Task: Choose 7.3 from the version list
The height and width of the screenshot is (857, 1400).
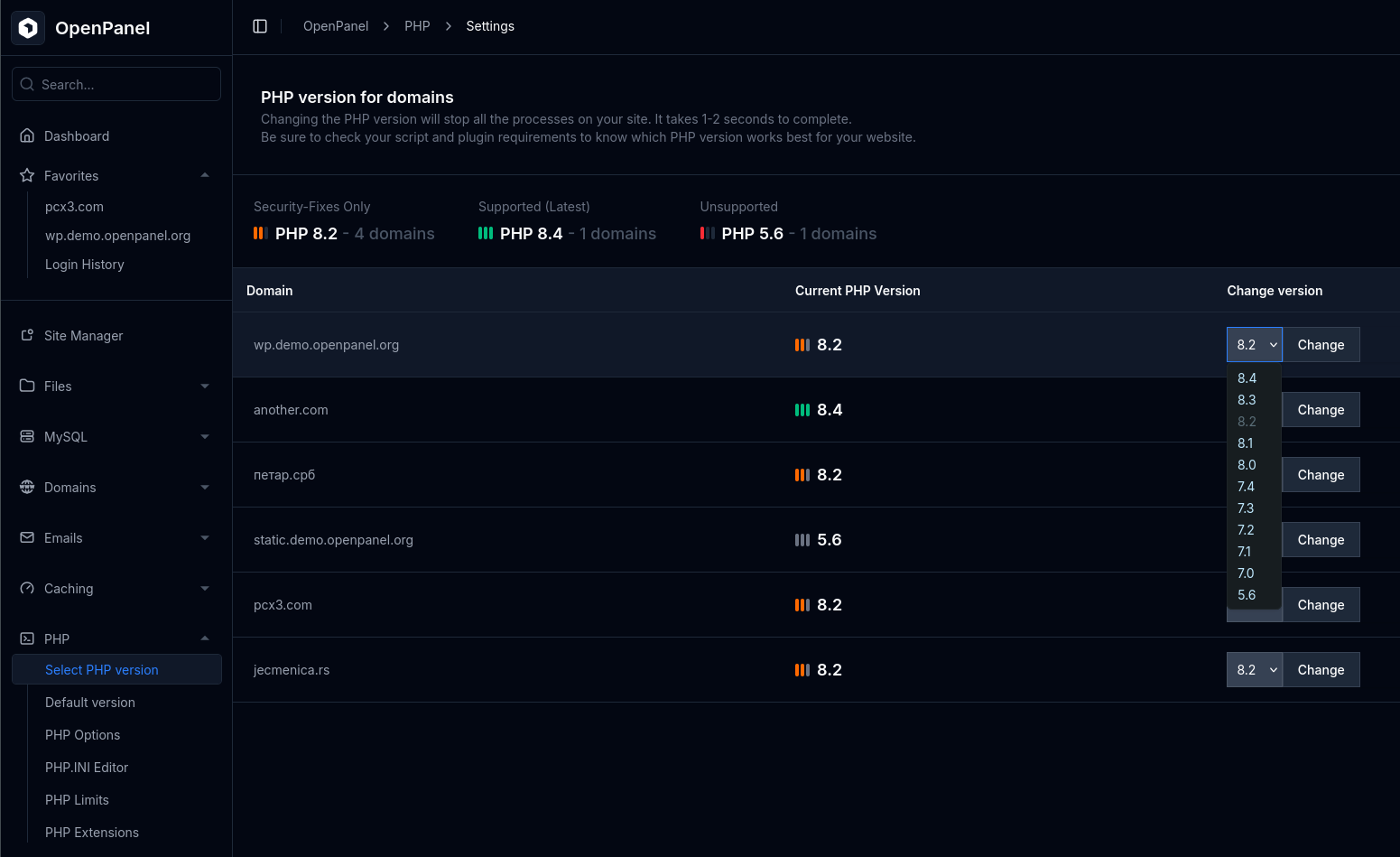Action: [x=1254, y=508]
